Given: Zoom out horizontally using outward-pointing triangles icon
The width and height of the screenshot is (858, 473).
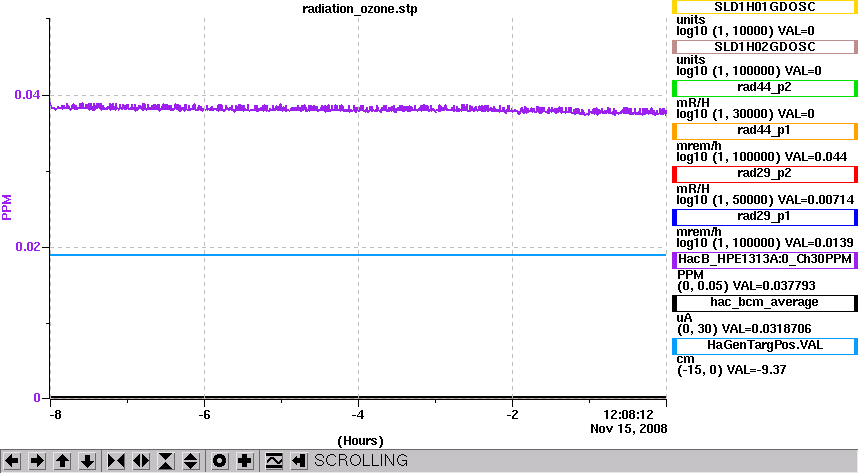Looking at the screenshot, I should coord(141,461).
